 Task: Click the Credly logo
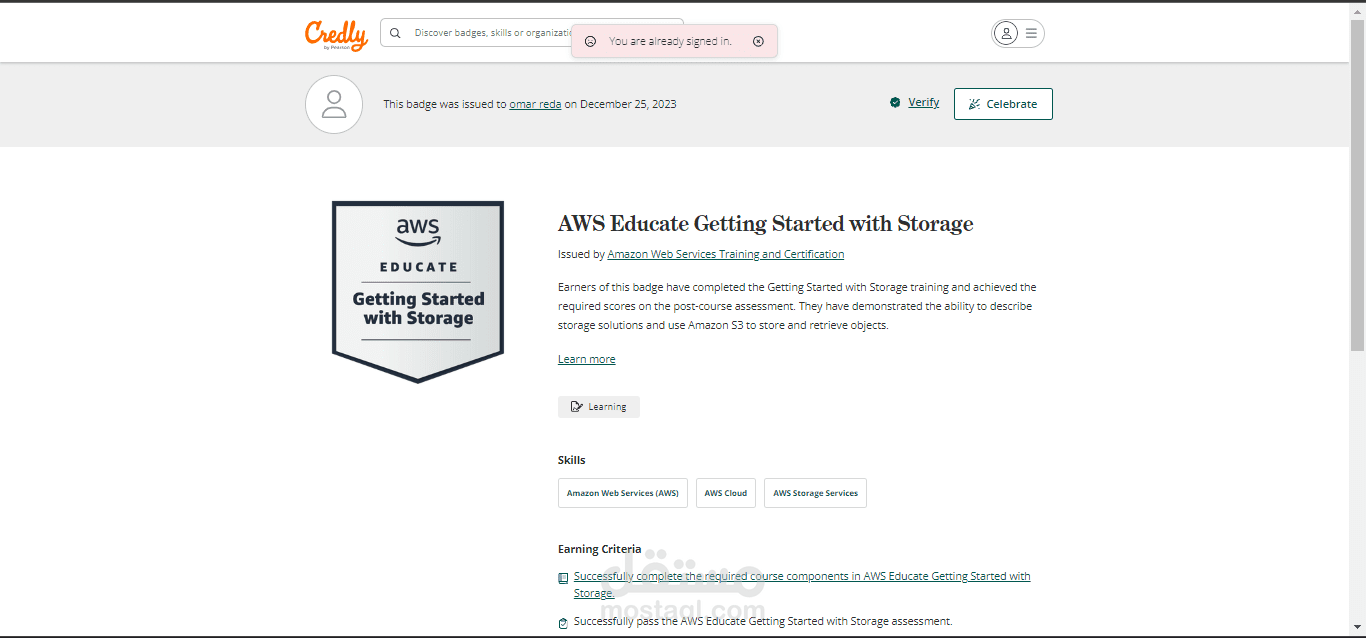tap(336, 34)
